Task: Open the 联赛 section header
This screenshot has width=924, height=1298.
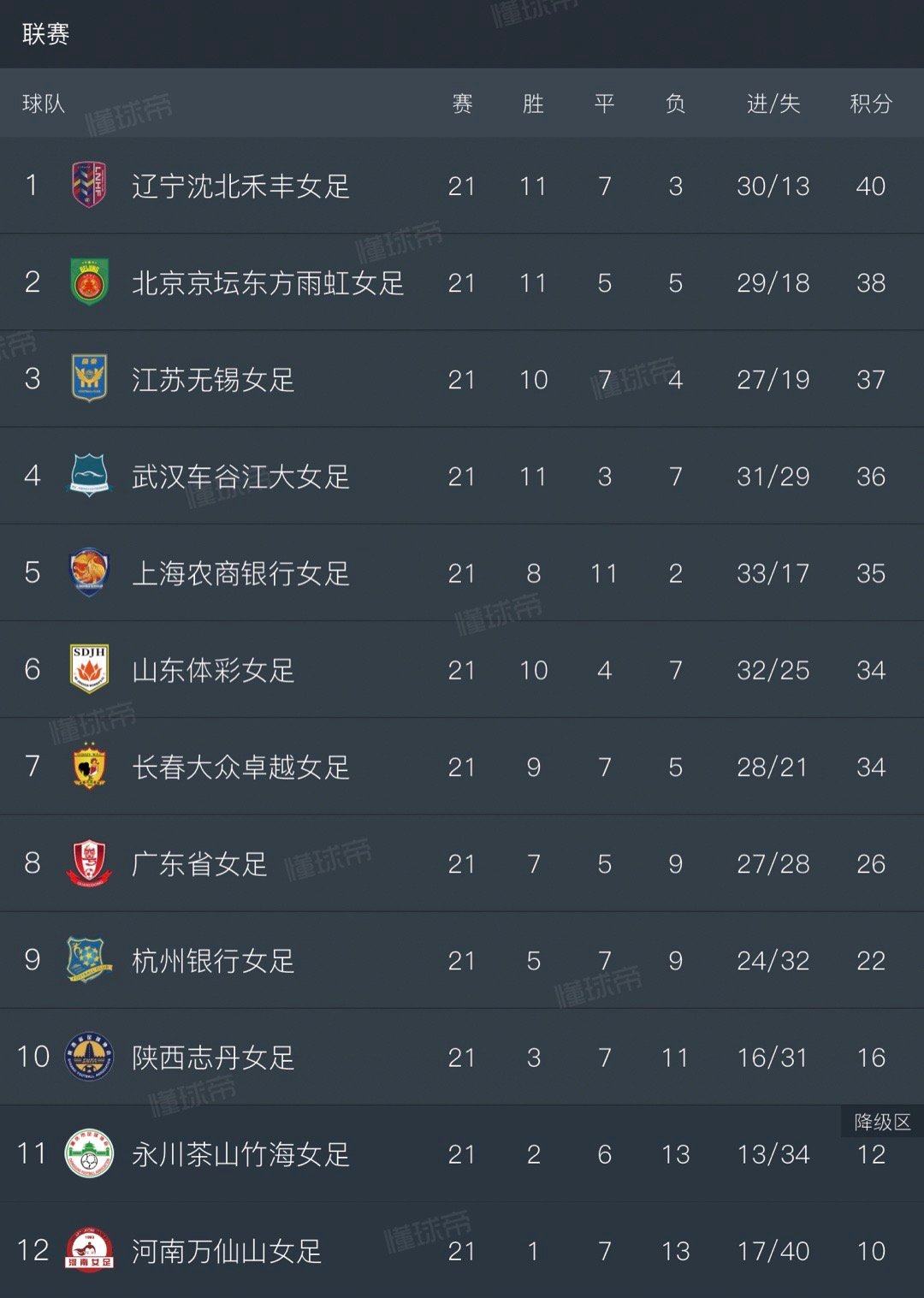Action: (x=45, y=34)
